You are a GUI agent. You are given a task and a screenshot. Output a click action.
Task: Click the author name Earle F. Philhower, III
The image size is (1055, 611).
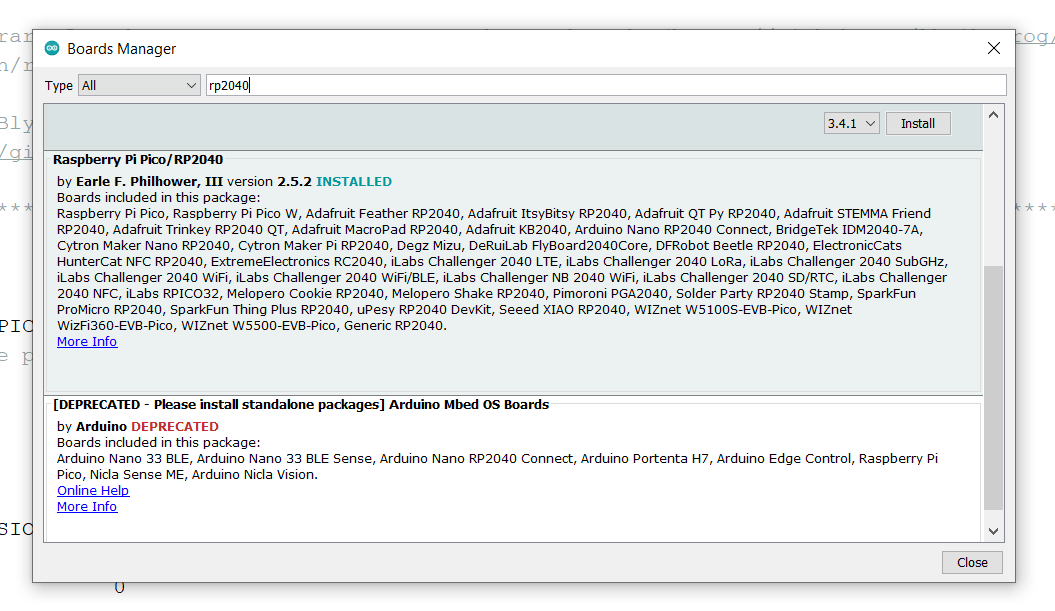149,182
